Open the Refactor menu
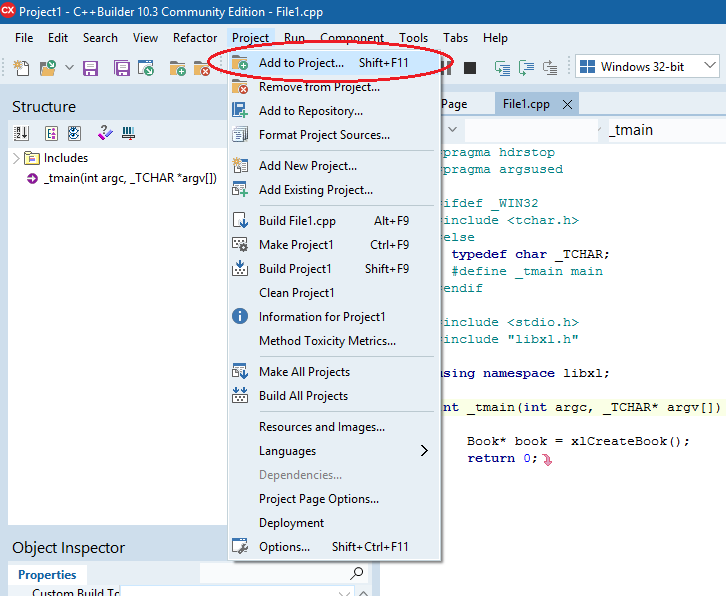Image resolution: width=726 pixels, height=596 pixels. (x=195, y=38)
